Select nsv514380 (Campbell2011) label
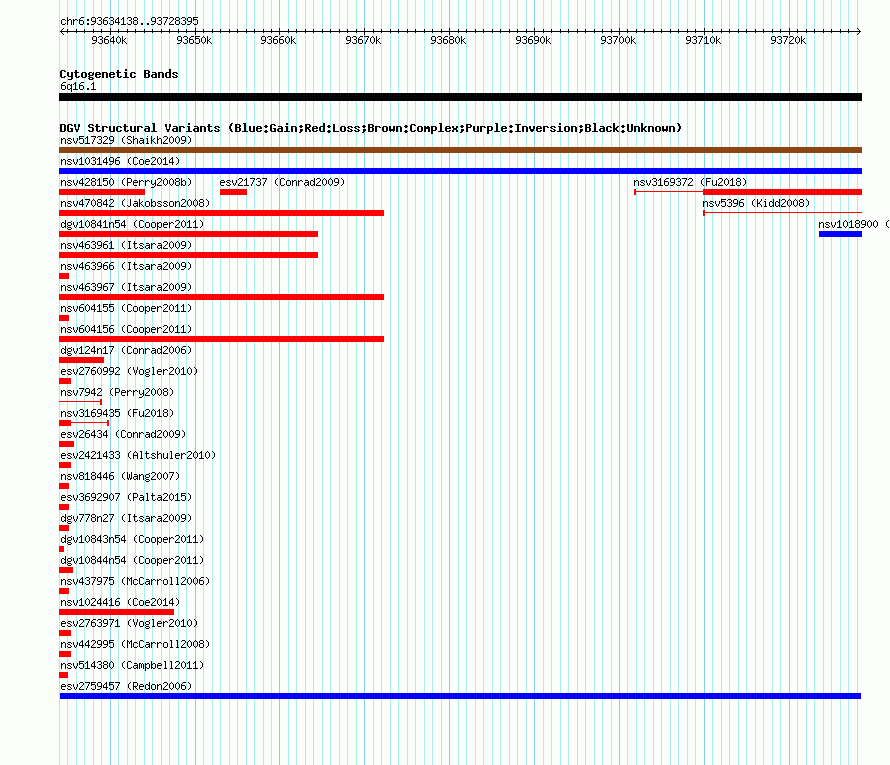Screen dimensions: 890x765 (x=132, y=665)
